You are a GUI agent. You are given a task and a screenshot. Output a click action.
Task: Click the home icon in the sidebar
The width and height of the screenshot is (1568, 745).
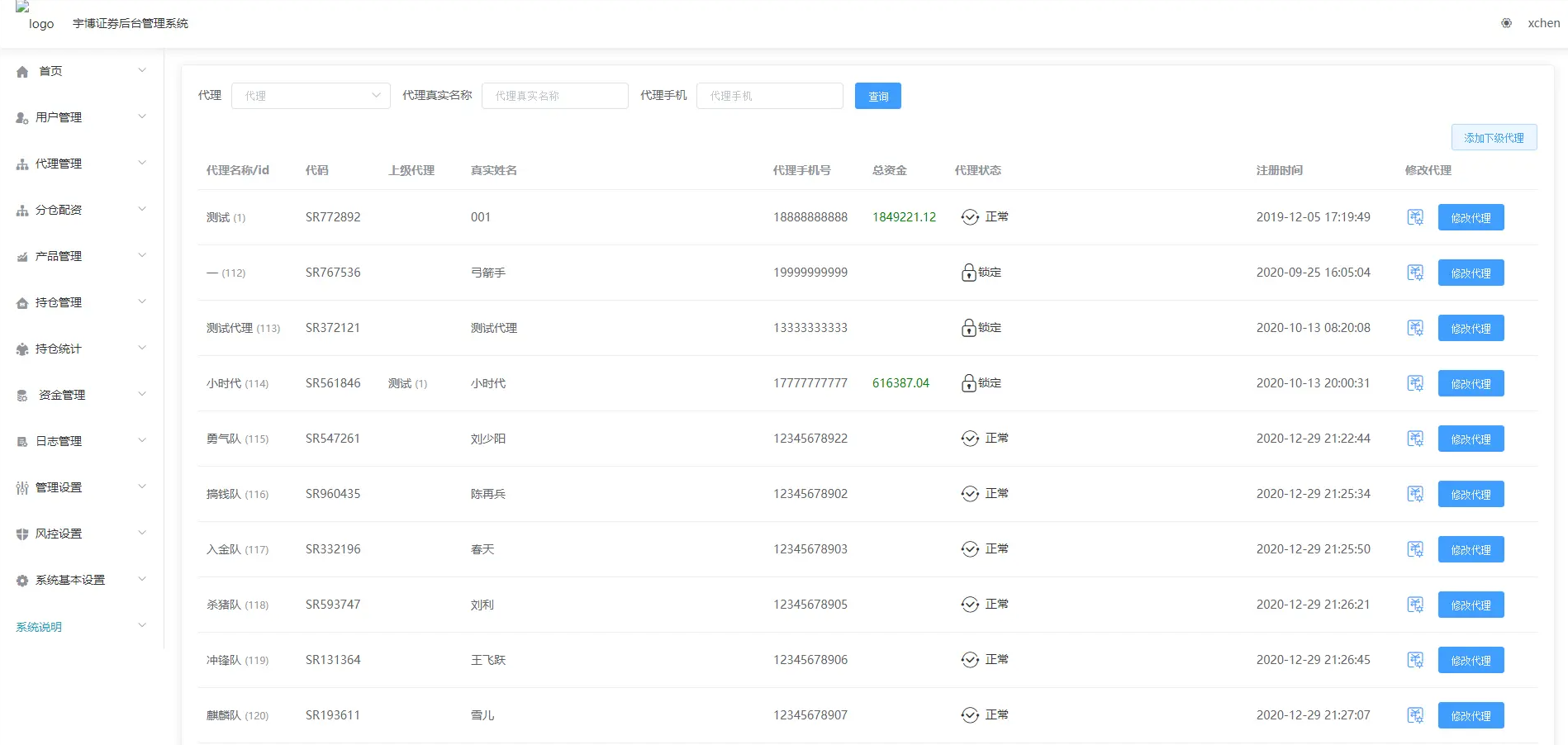(22, 72)
